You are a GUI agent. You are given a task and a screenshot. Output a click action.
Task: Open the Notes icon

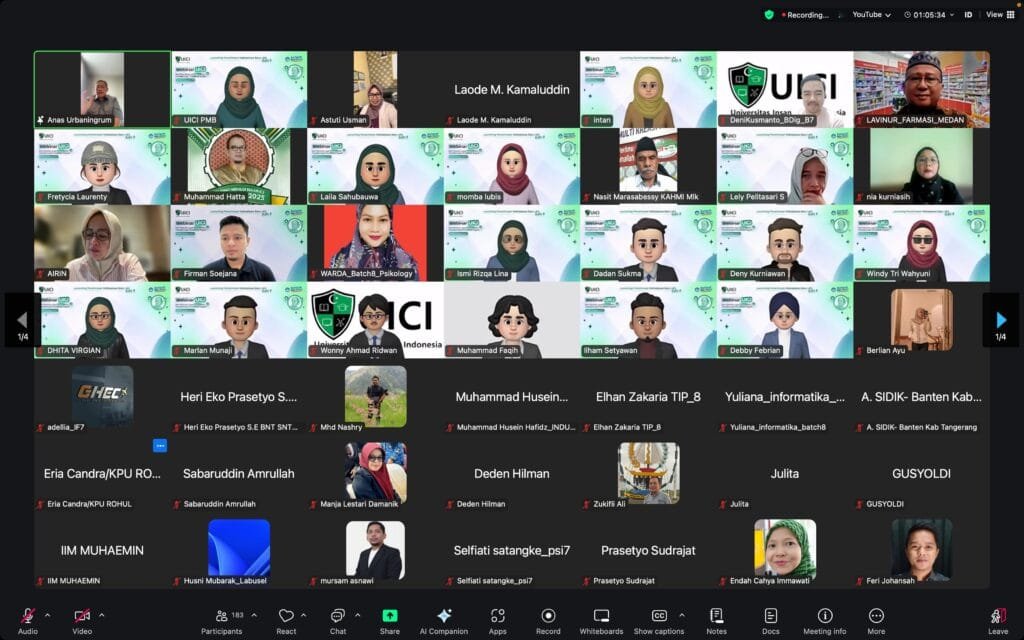pyautogui.click(x=716, y=620)
